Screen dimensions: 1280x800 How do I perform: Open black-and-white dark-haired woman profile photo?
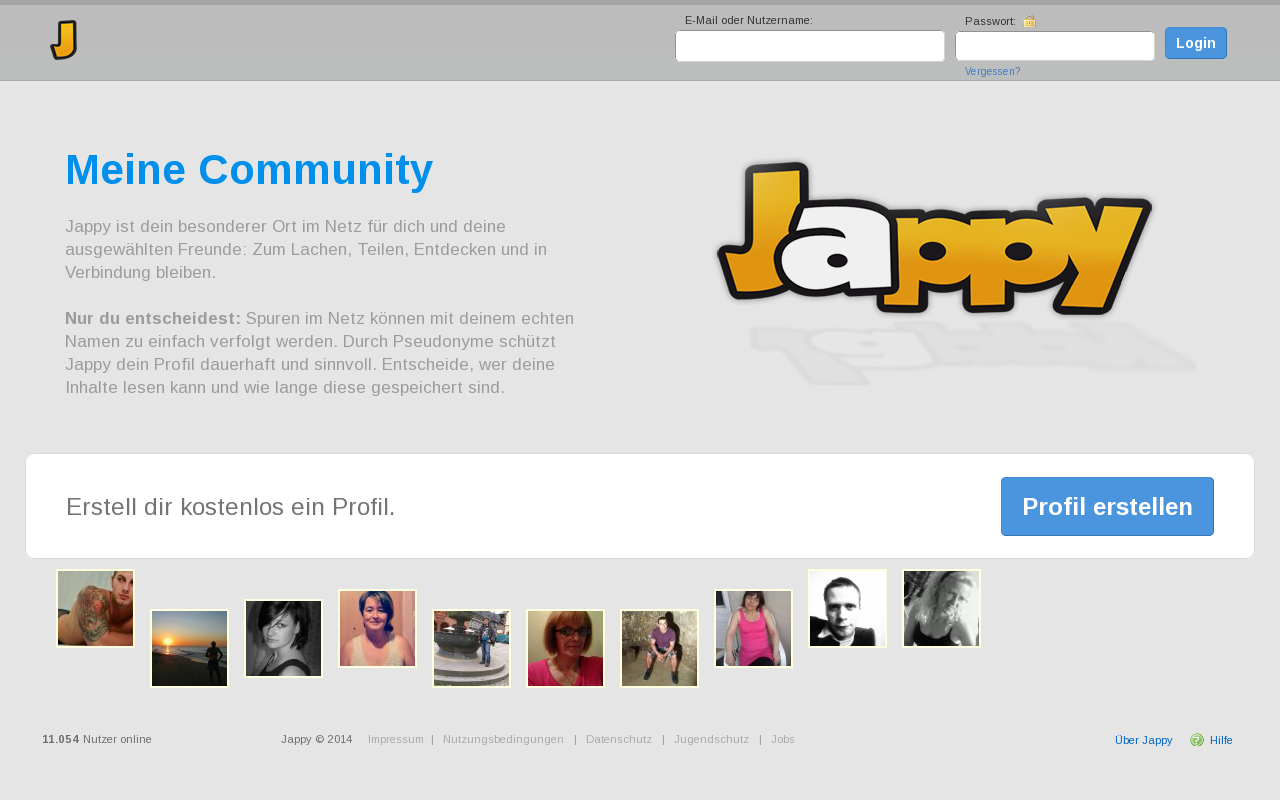click(x=283, y=638)
